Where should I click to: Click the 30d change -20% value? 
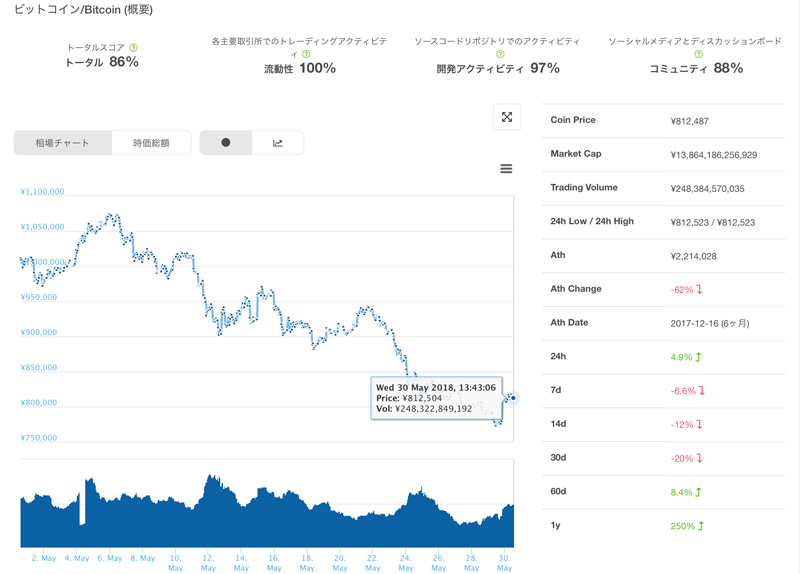tap(686, 458)
